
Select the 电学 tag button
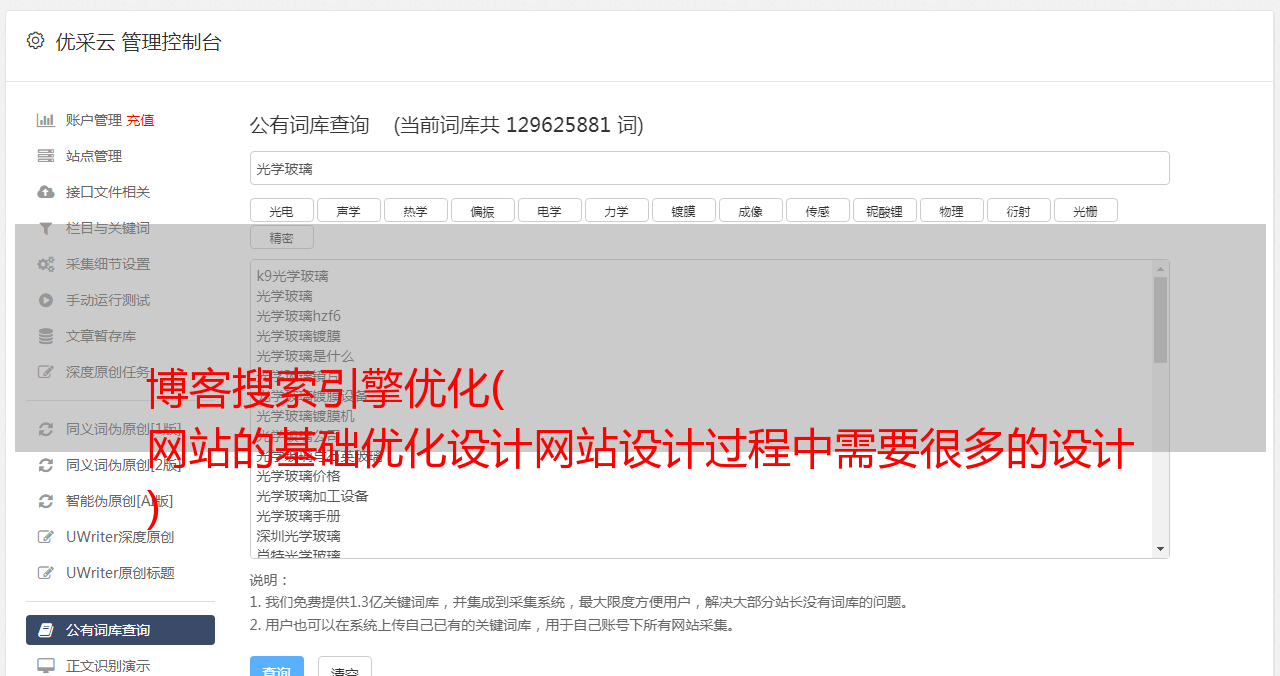coord(550,210)
